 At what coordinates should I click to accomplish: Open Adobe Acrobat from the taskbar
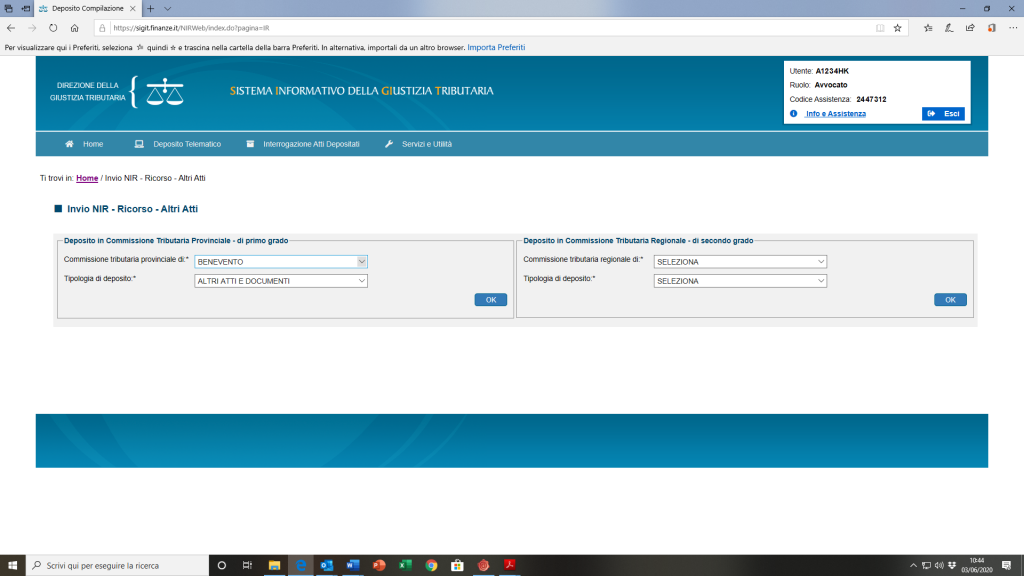click(509, 566)
